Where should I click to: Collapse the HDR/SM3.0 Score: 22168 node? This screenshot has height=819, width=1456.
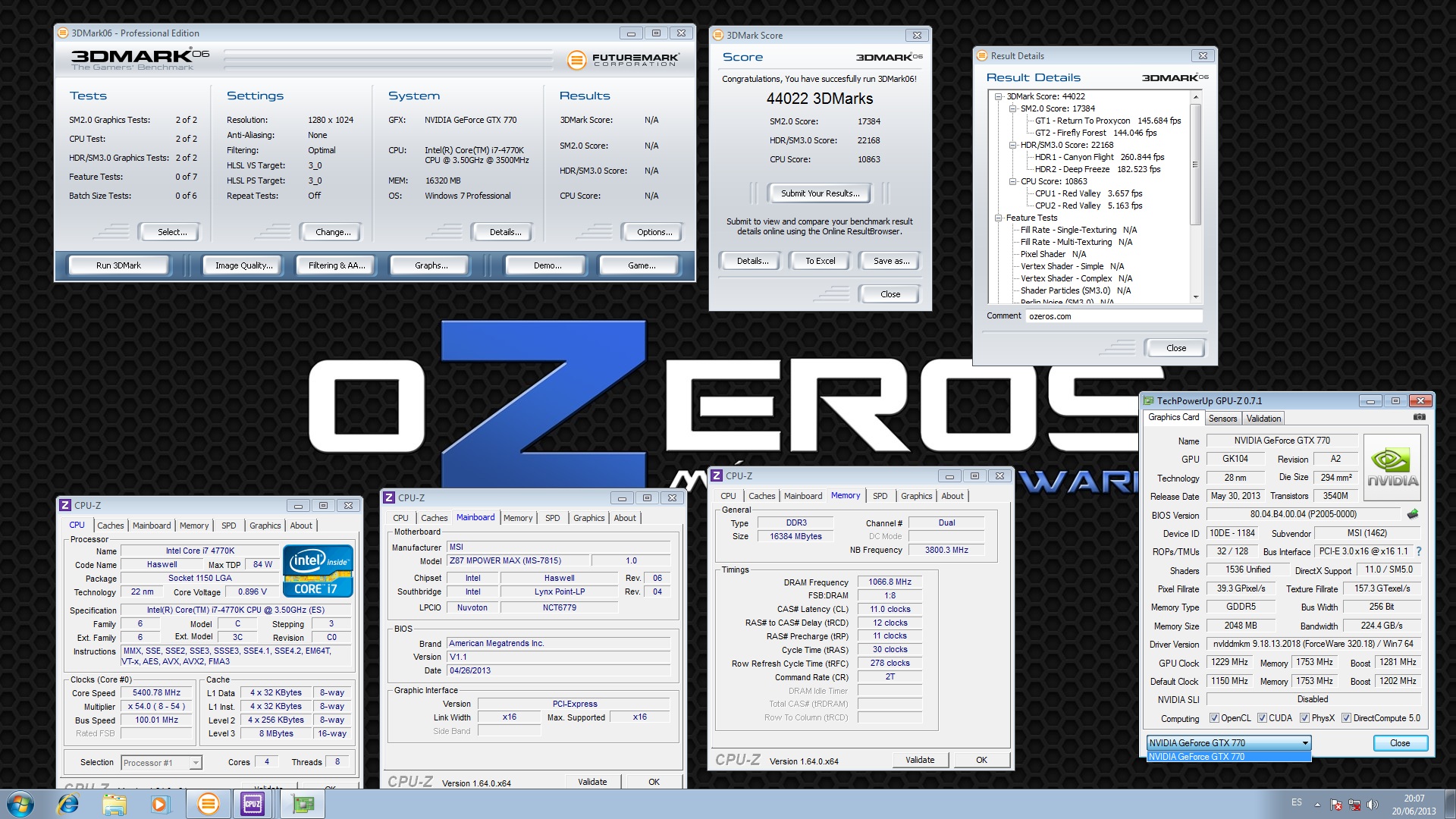(1012, 145)
